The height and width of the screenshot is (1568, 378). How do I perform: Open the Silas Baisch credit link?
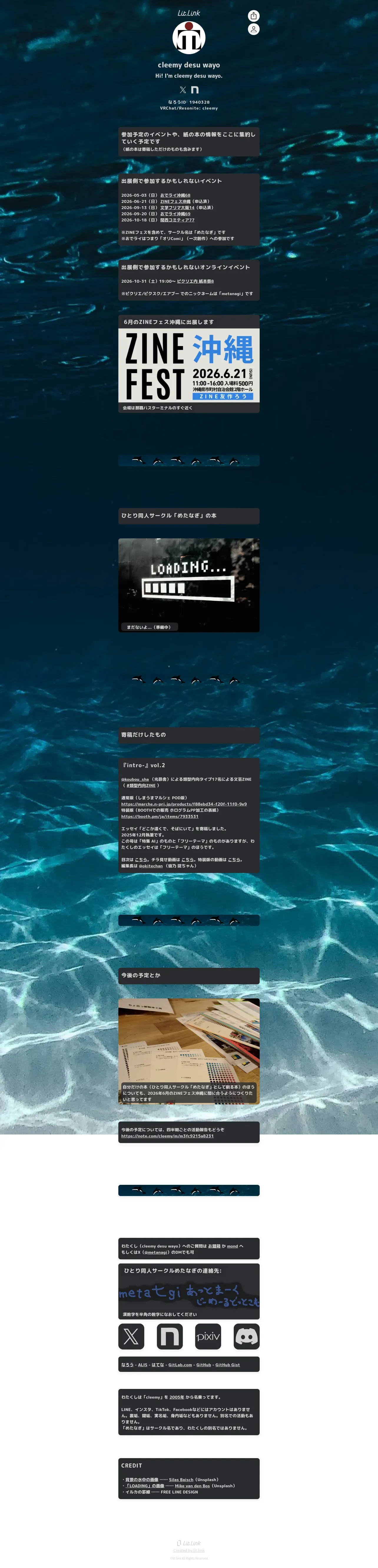click(181, 1480)
